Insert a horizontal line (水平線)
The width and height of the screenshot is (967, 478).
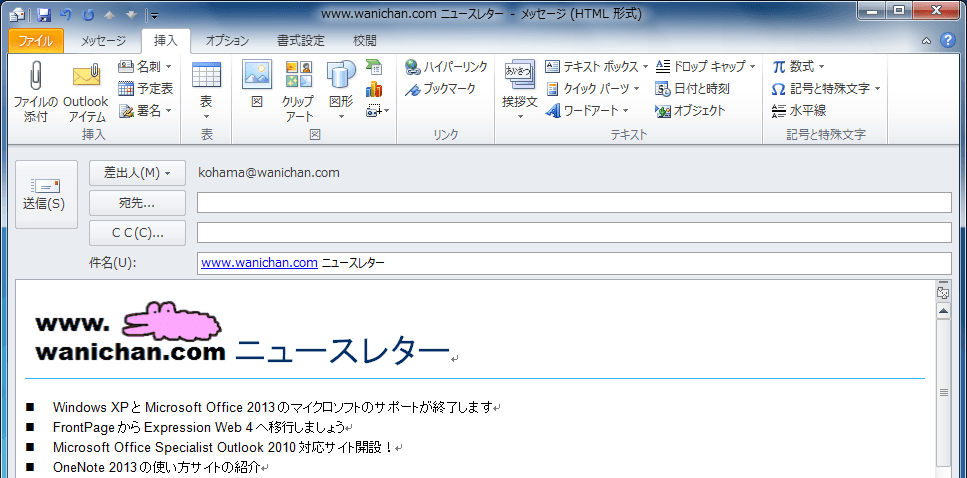(799, 110)
